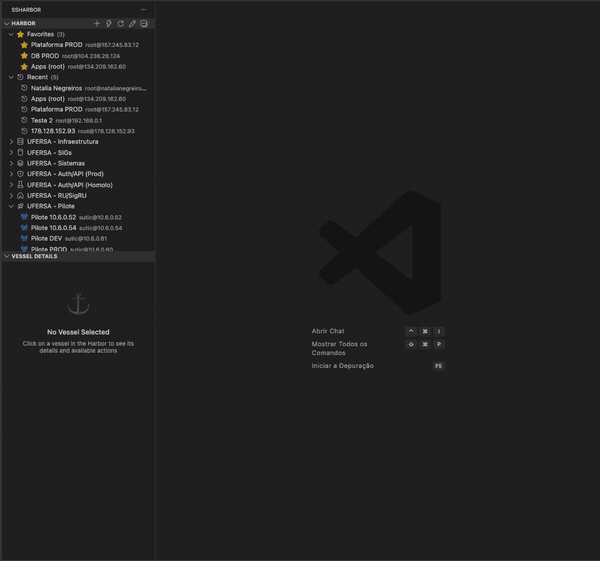Select Apps (root) under Recent
The width and height of the screenshot is (600, 561).
78,99
